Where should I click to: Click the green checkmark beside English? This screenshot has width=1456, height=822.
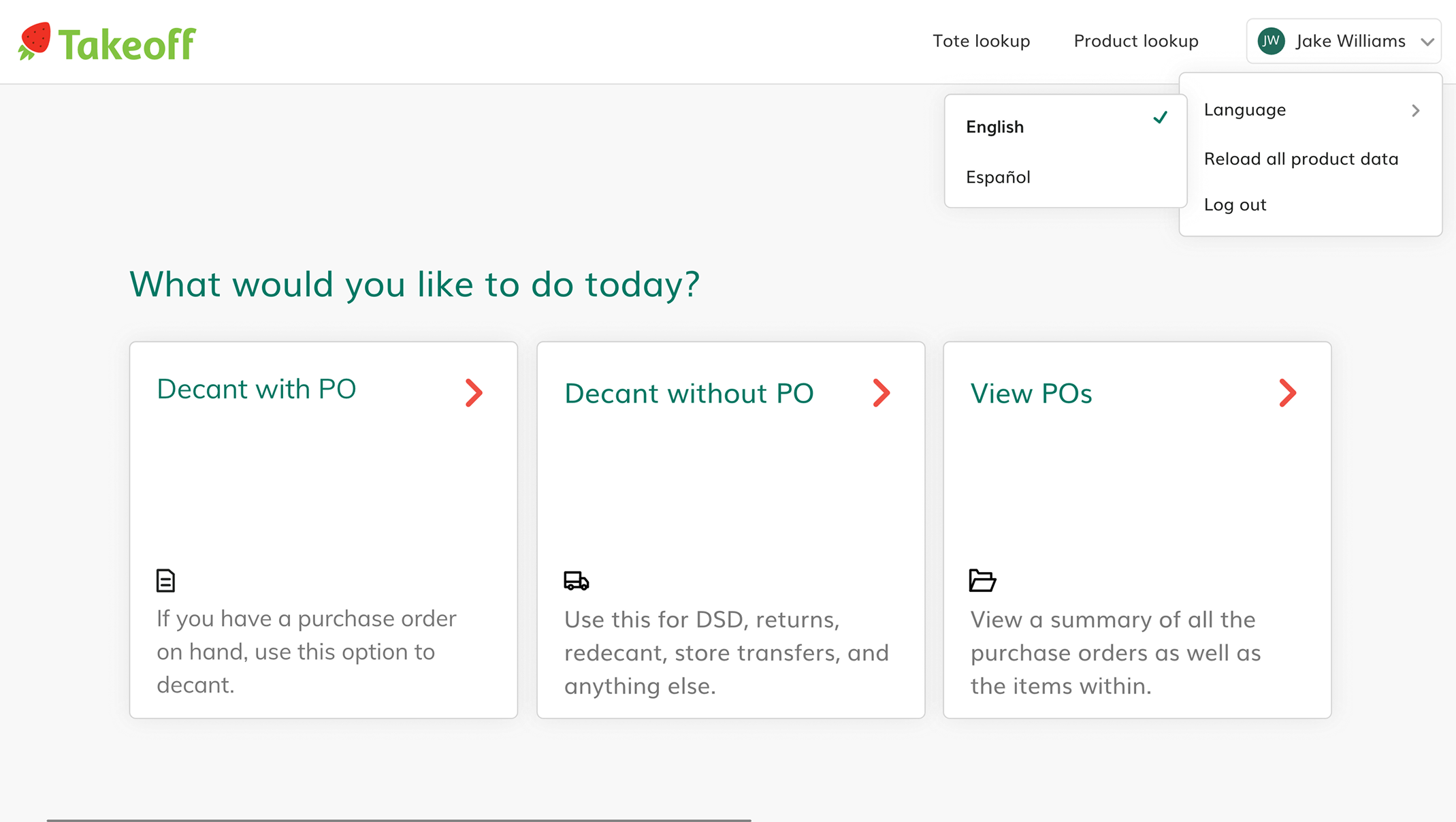pos(1161,118)
